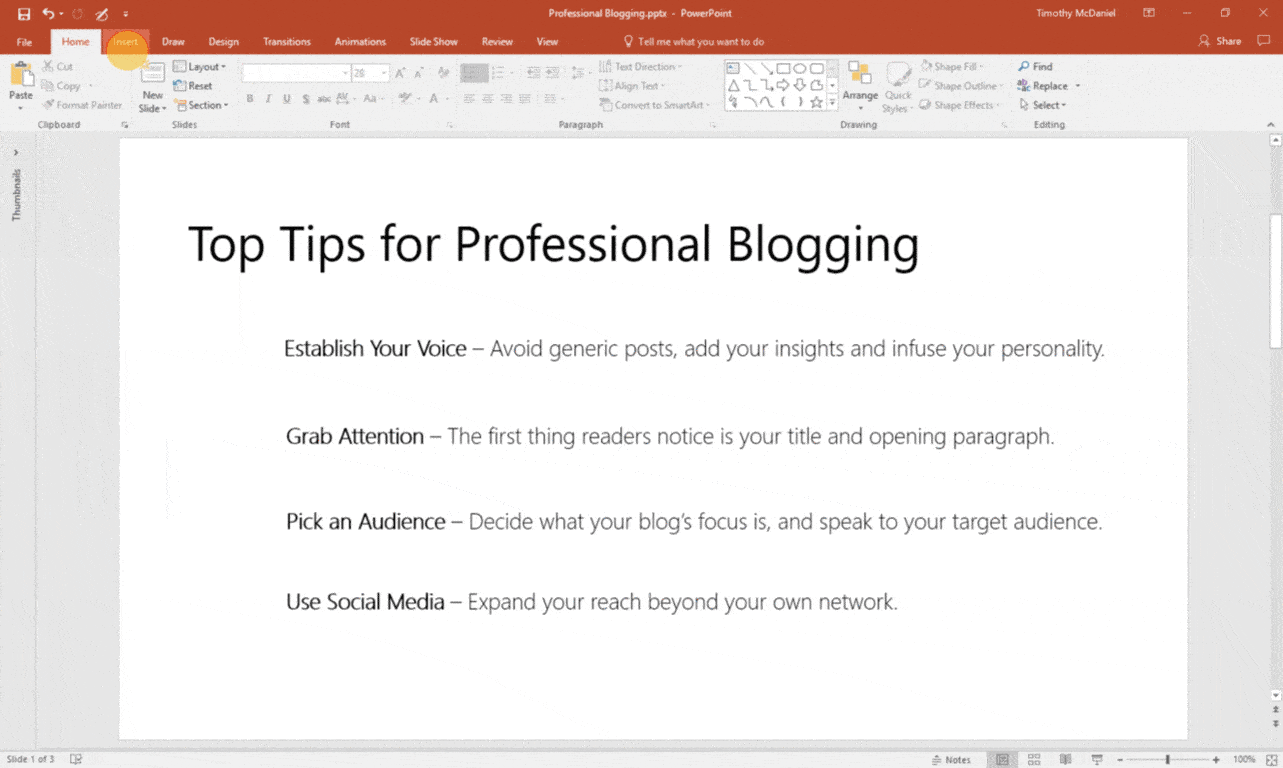Start Slide Show from status bar icon
This screenshot has height=768, width=1283.
coord(1097,760)
